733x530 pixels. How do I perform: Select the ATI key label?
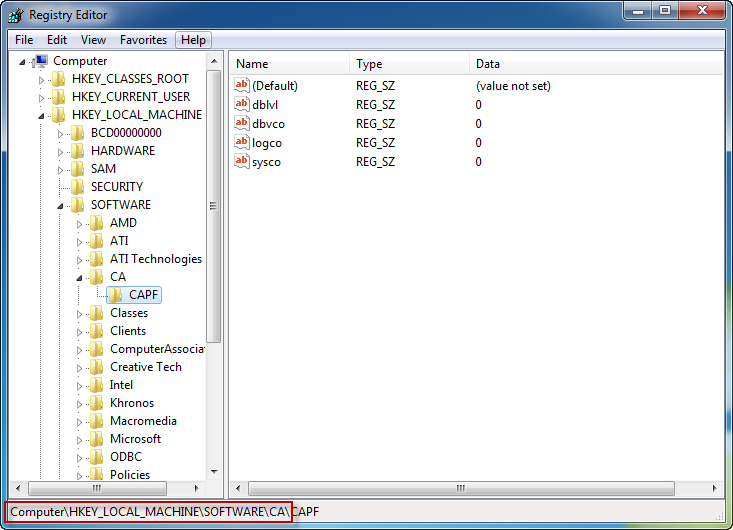[x=119, y=241]
